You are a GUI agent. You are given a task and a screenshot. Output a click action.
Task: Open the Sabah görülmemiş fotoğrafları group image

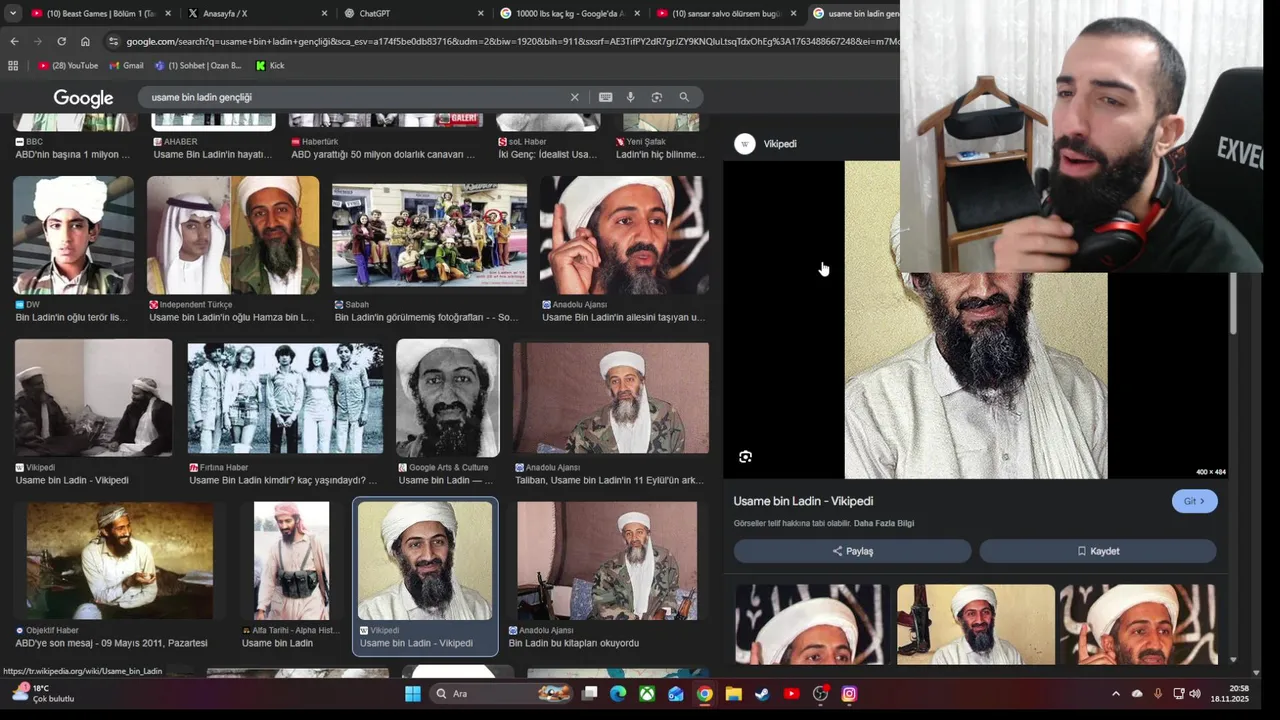click(429, 235)
